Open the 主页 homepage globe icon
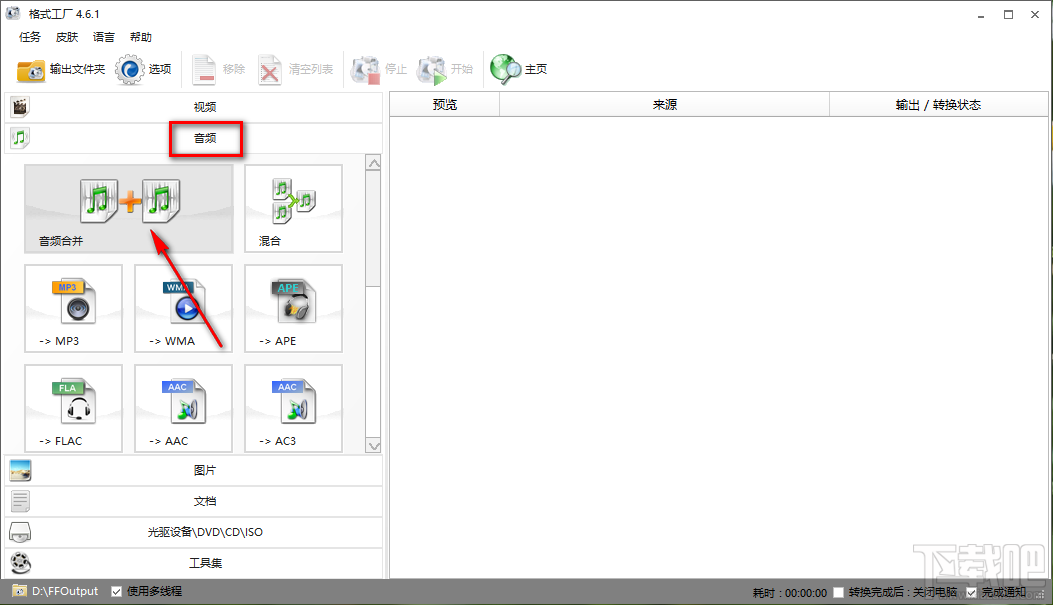Screen dimensions: 1053x605 pos(505,70)
